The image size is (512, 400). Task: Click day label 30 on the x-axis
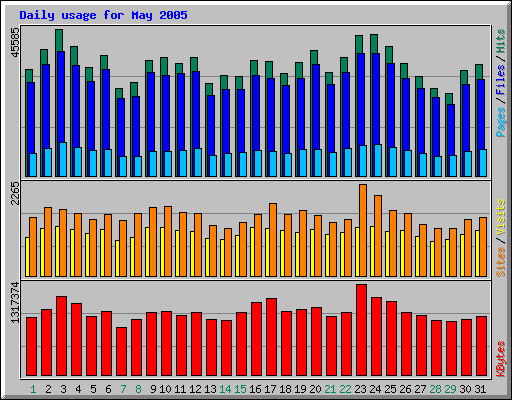(465, 389)
